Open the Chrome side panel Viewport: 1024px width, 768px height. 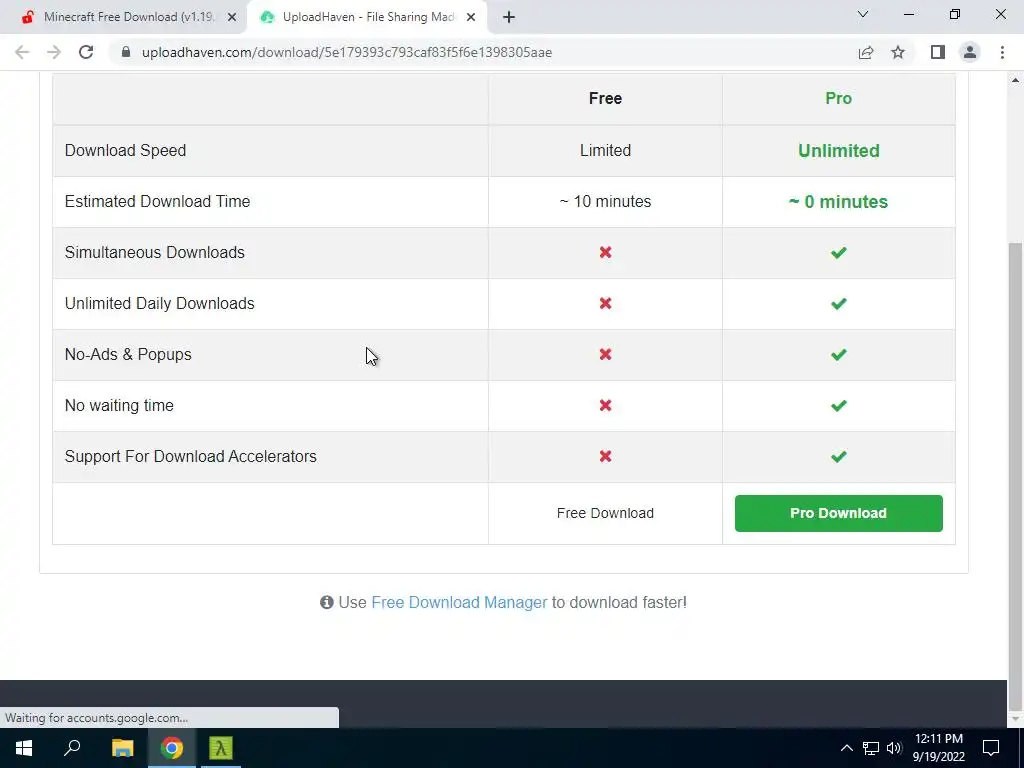pyautogui.click(x=938, y=52)
